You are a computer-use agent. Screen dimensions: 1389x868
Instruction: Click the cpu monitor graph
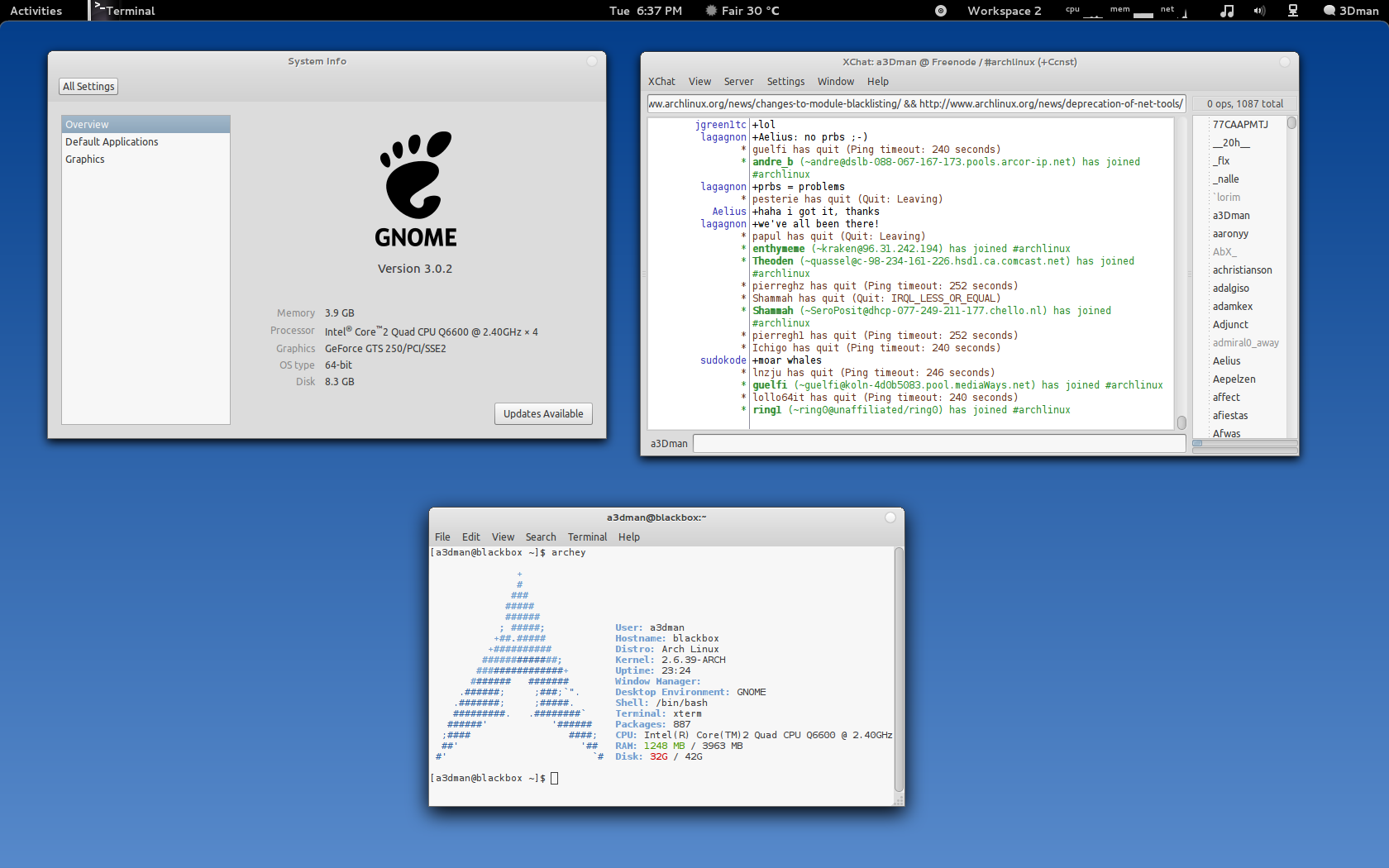tap(1084, 11)
